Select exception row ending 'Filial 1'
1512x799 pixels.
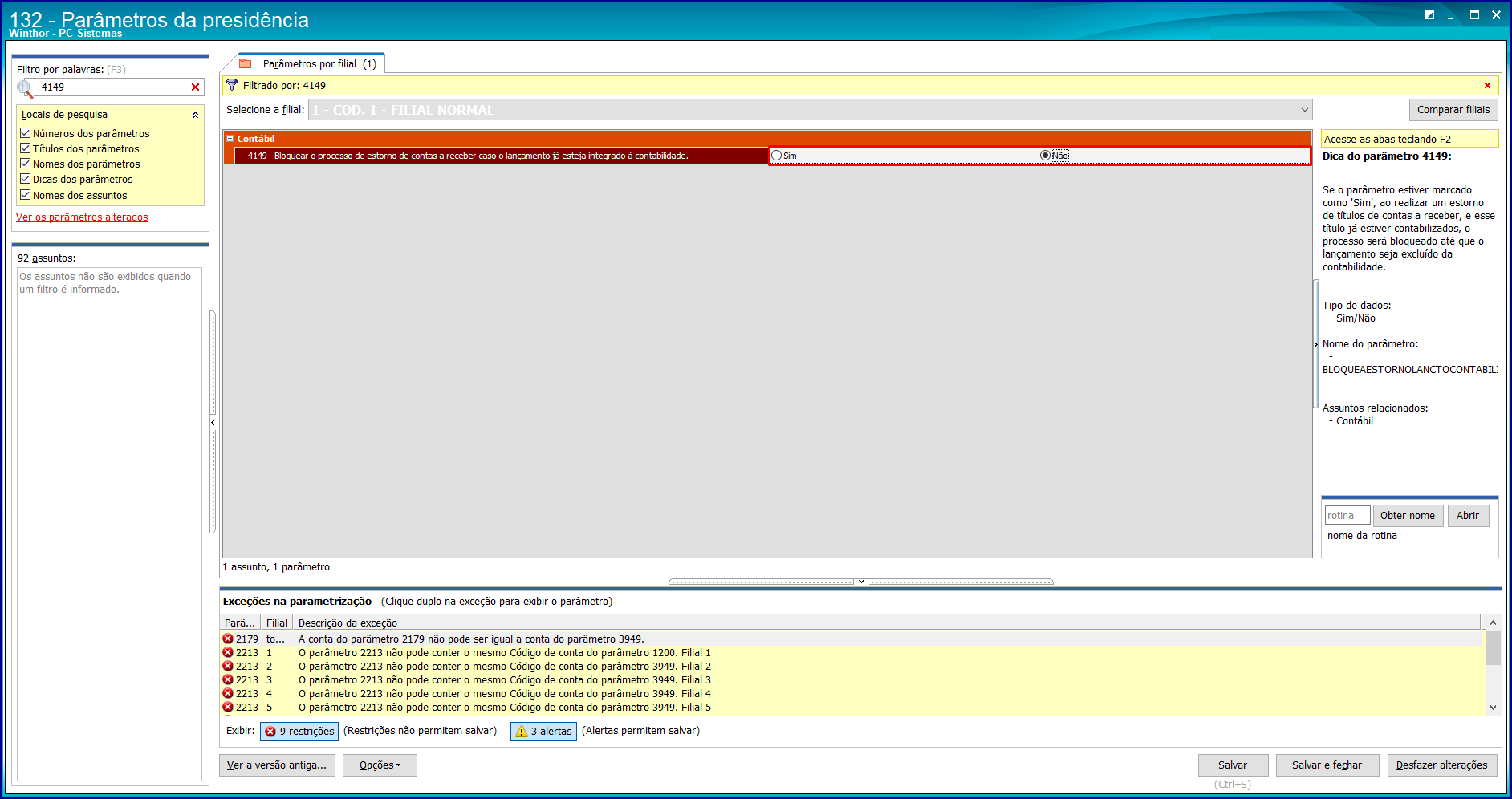(x=852, y=653)
